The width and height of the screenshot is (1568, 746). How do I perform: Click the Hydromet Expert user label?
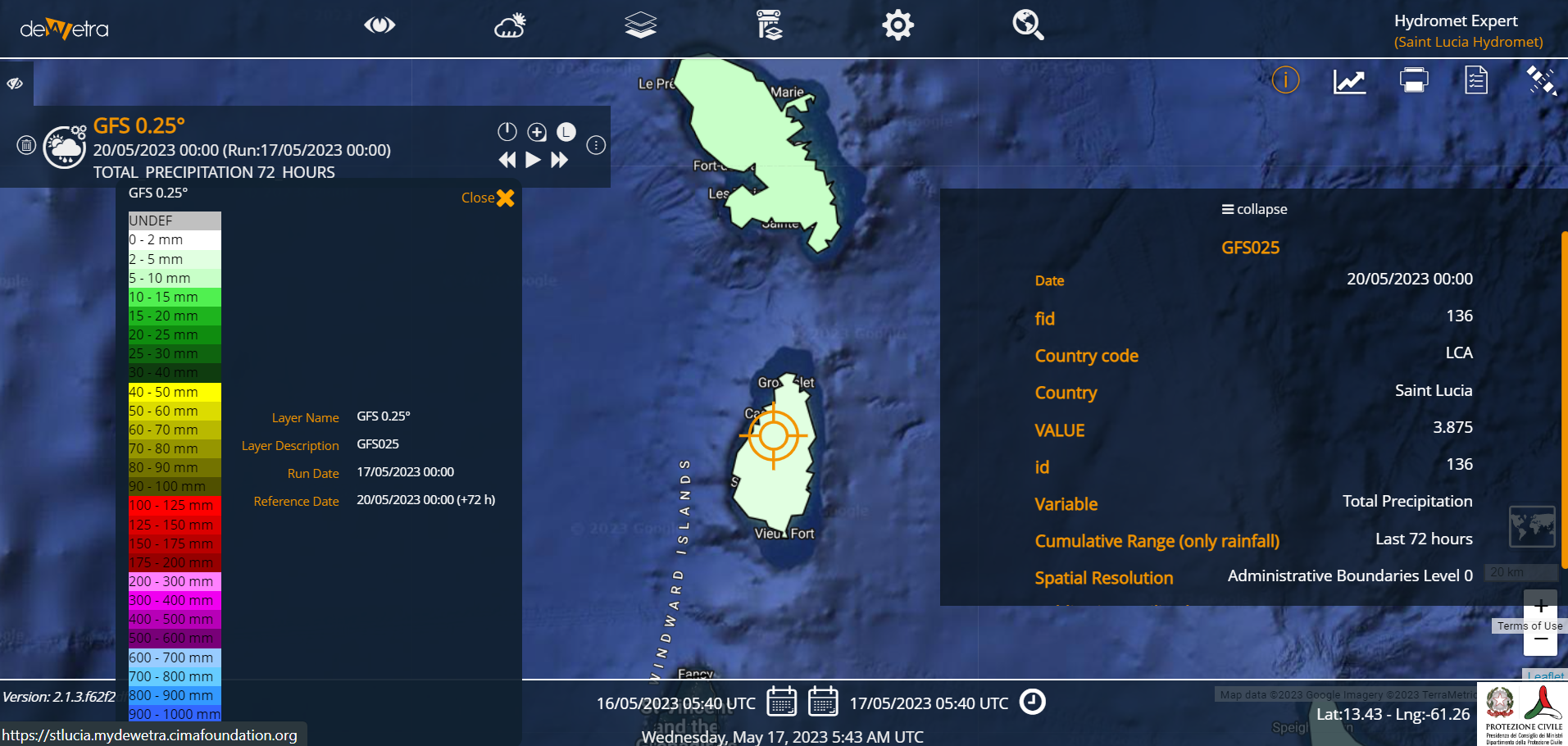click(x=1456, y=20)
